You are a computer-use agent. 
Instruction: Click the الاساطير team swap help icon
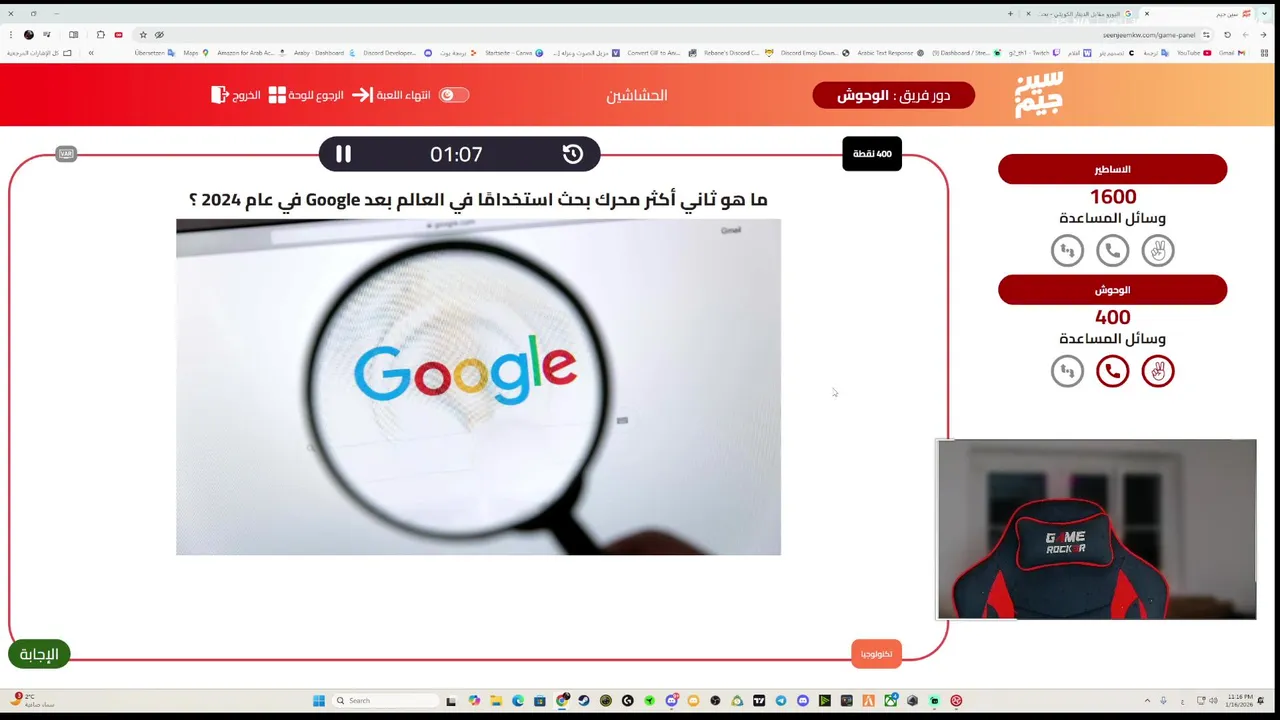point(1068,251)
